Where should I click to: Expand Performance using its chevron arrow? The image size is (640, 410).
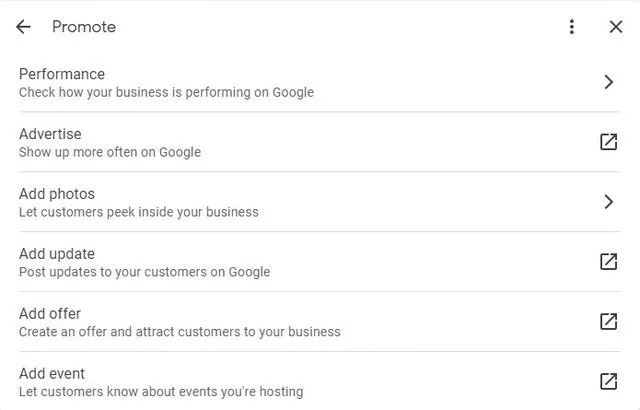tap(609, 82)
